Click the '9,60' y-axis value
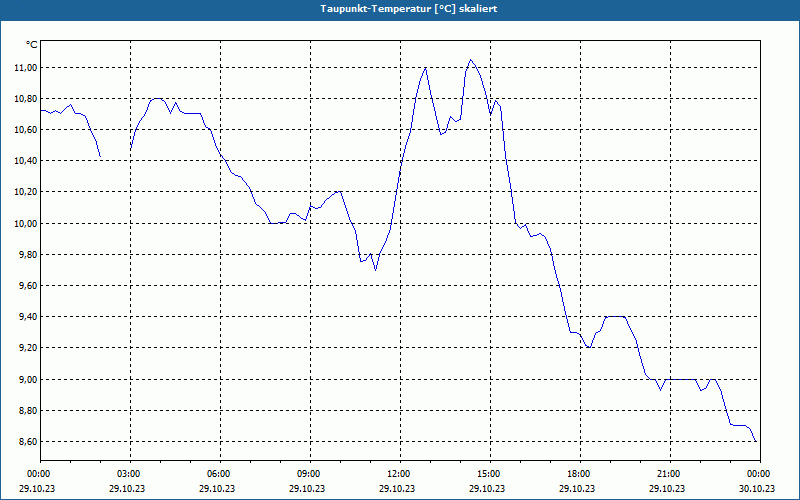The height and width of the screenshot is (500, 800). pyautogui.click(x=29, y=286)
